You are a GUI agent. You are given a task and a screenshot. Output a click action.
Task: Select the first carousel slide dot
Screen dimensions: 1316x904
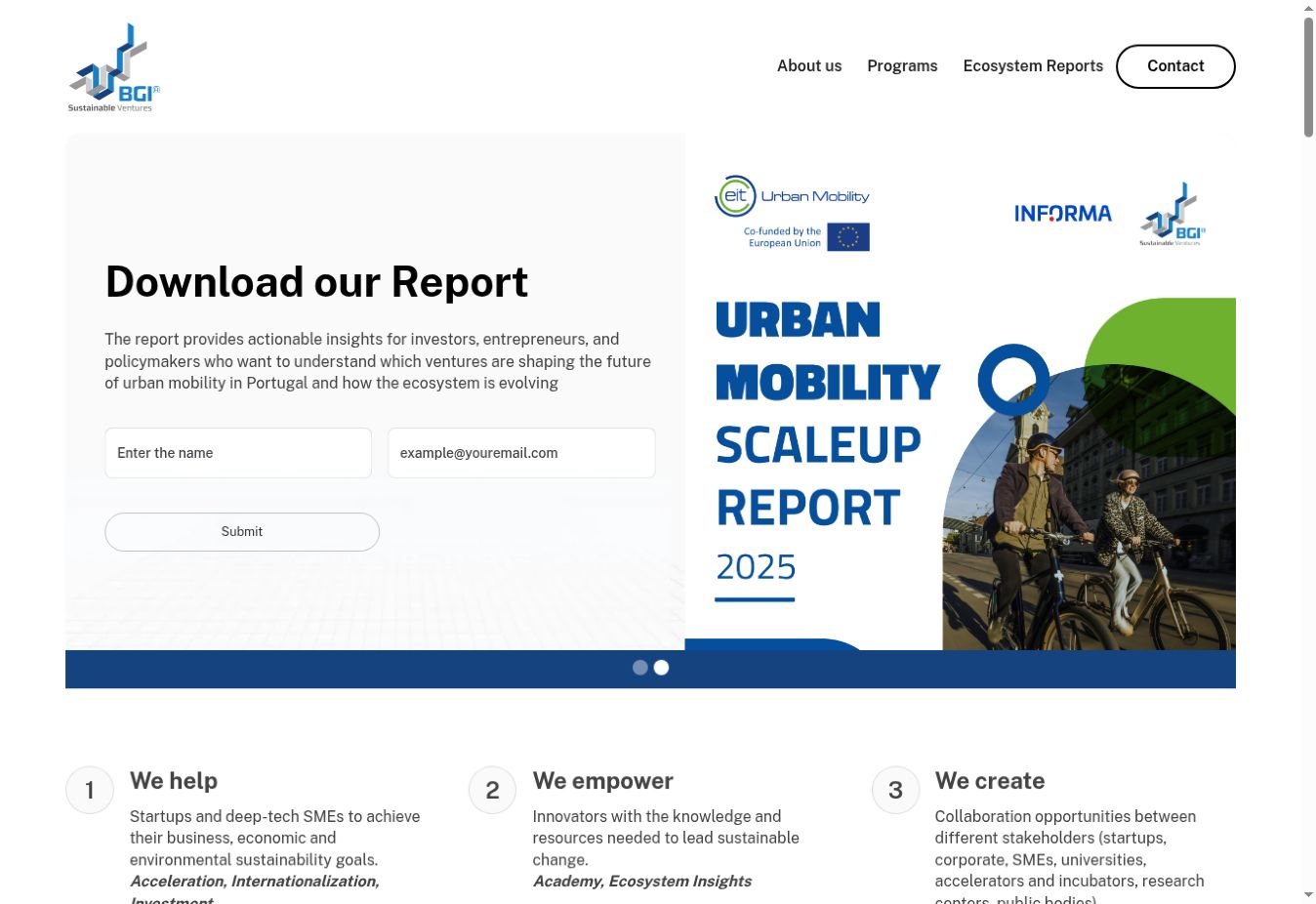(640, 668)
